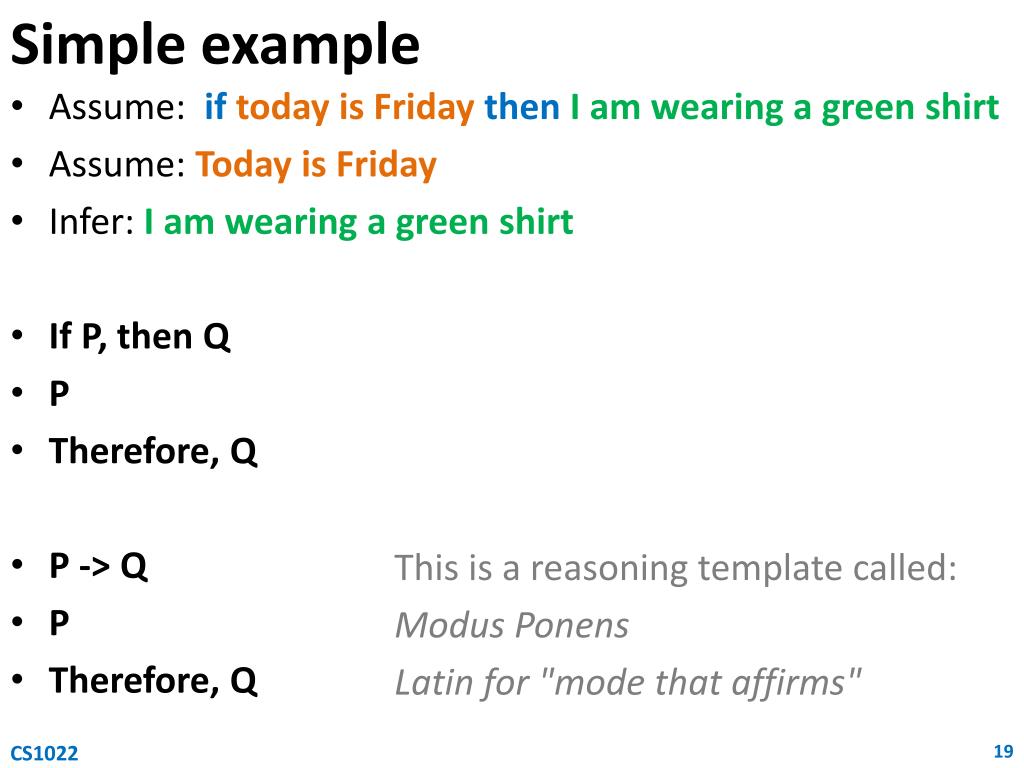Click the first 'Therefore, Q' line
This screenshot has height=768, width=1024.
[153, 452]
